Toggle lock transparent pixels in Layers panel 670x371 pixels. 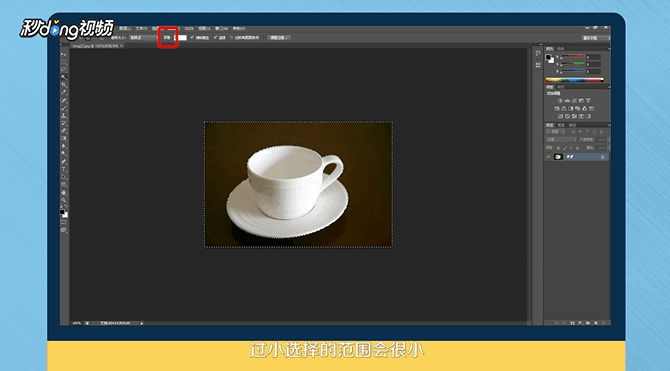tap(558, 148)
